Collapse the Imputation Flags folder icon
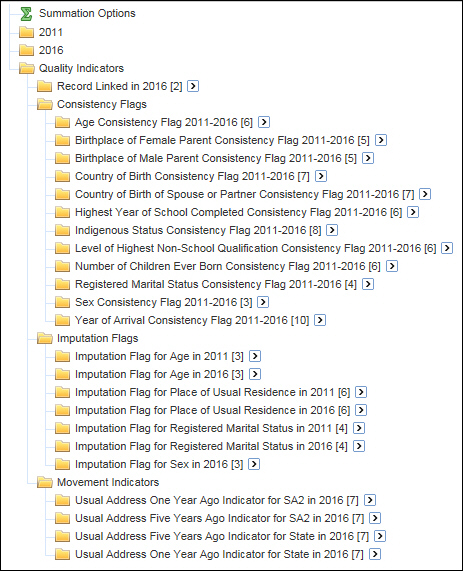The height and width of the screenshot is (571, 463). (x=45, y=338)
